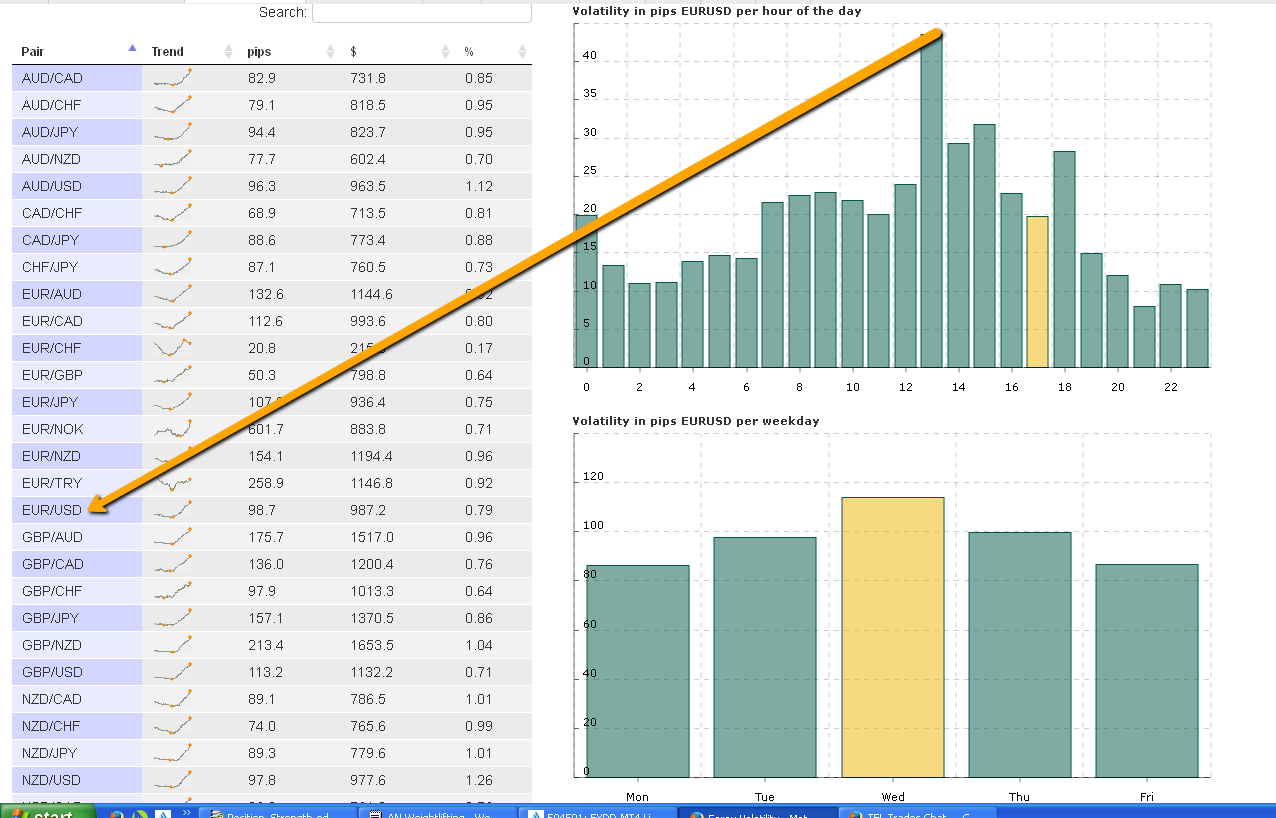This screenshot has width=1276, height=818.
Task: Select the EUR/JPY pair
Action: pos(50,402)
